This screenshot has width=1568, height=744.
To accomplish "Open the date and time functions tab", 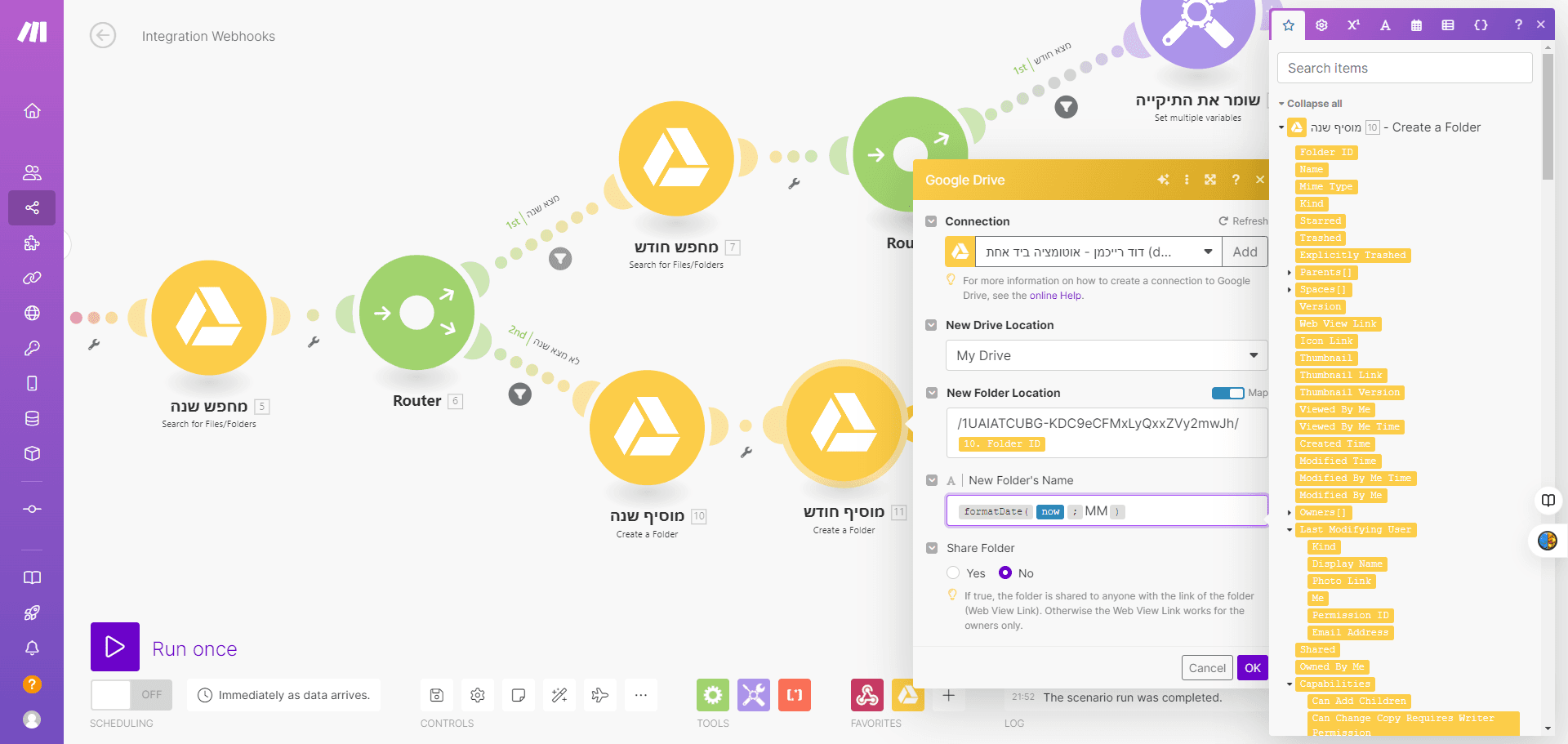I will pos(1416,25).
